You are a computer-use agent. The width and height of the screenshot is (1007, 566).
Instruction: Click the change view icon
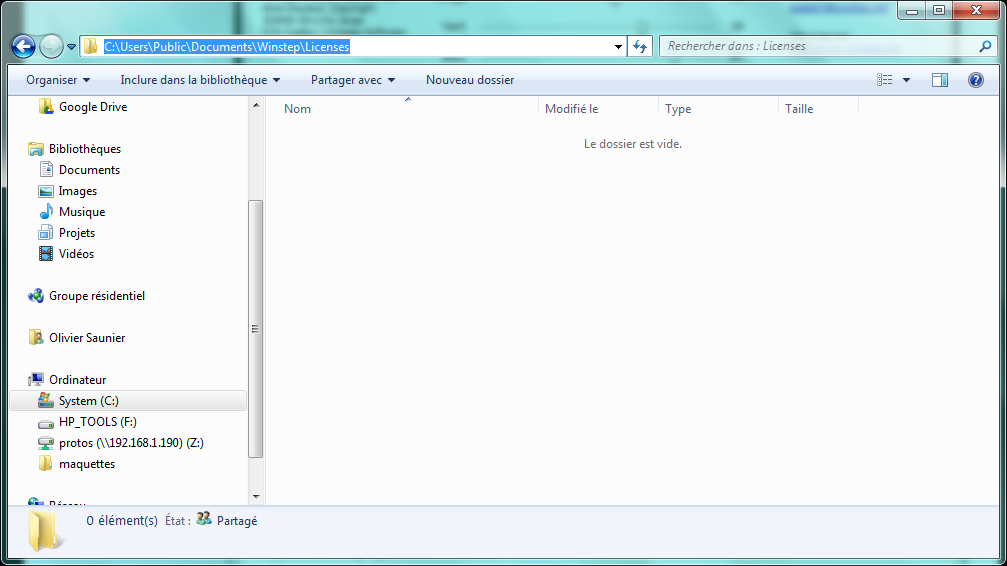pos(885,80)
